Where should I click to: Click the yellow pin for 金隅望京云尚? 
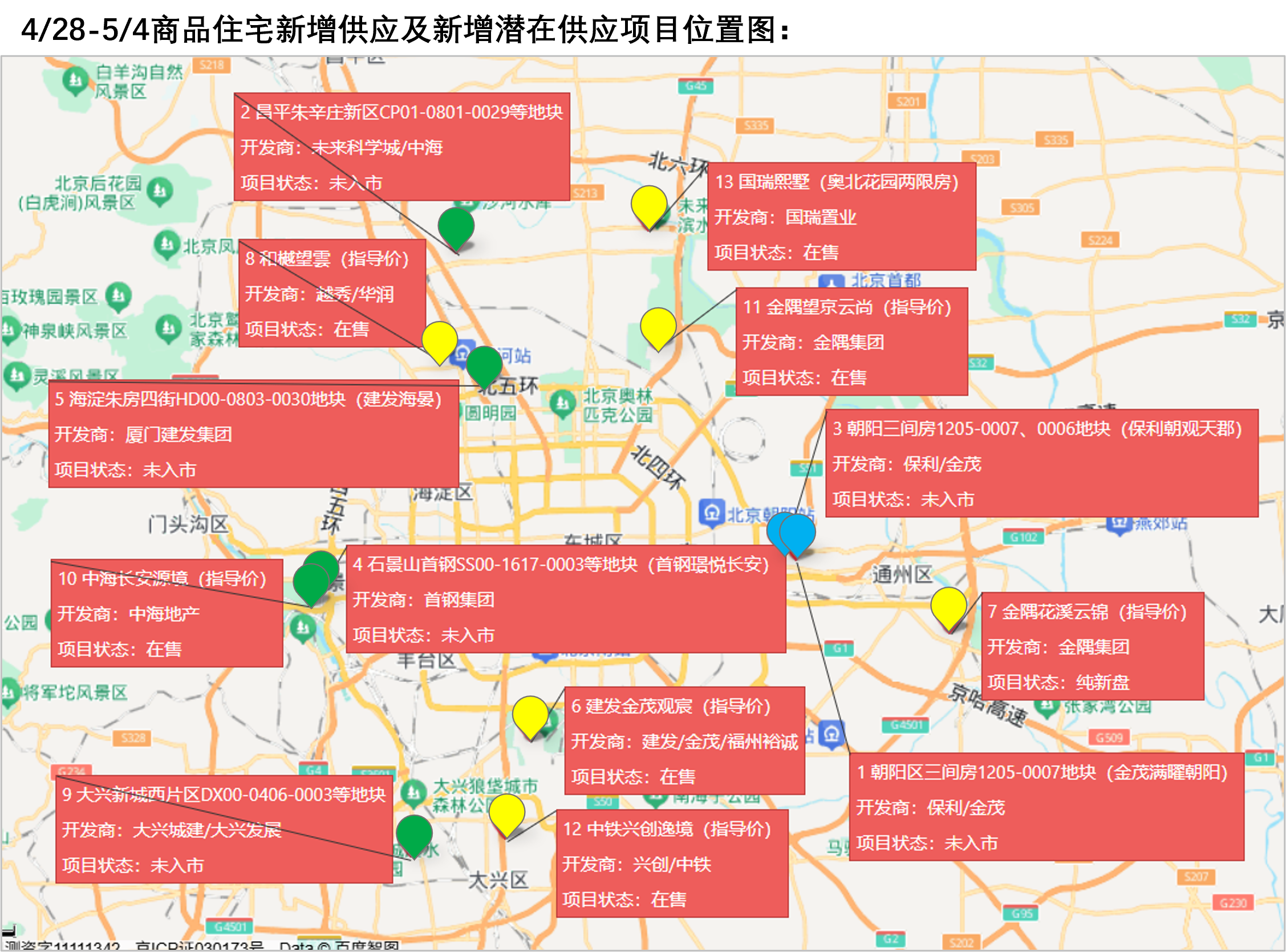658,328
